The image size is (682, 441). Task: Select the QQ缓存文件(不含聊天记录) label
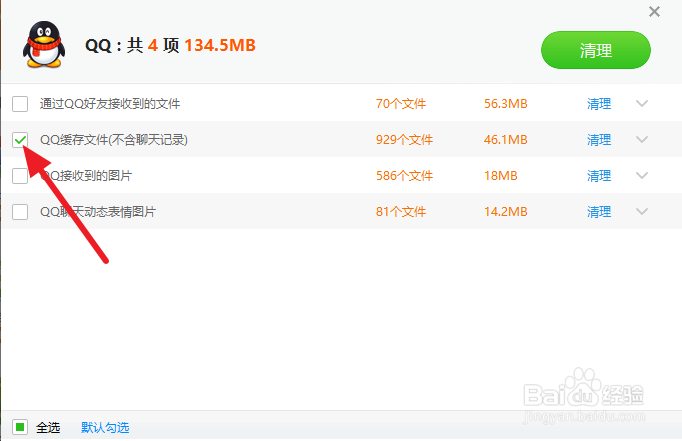tap(114, 140)
